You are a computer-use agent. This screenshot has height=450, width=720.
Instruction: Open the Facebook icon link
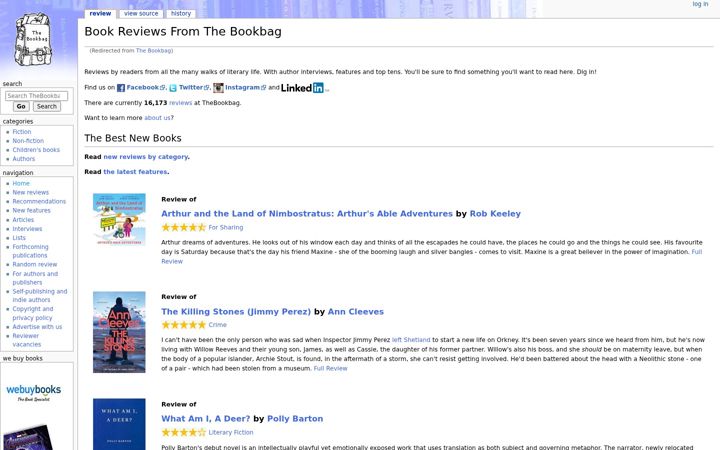(121, 88)
